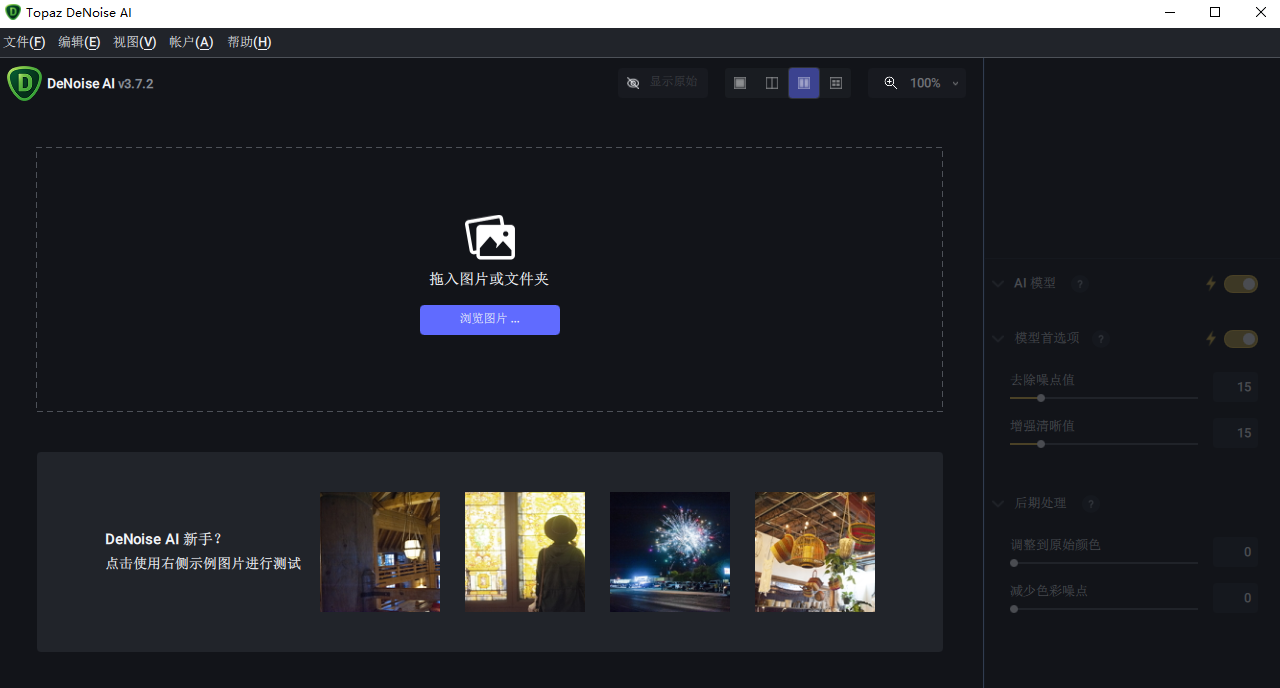Click the Topaz DeNoise AI title bar icon

[x=13, y=13]
